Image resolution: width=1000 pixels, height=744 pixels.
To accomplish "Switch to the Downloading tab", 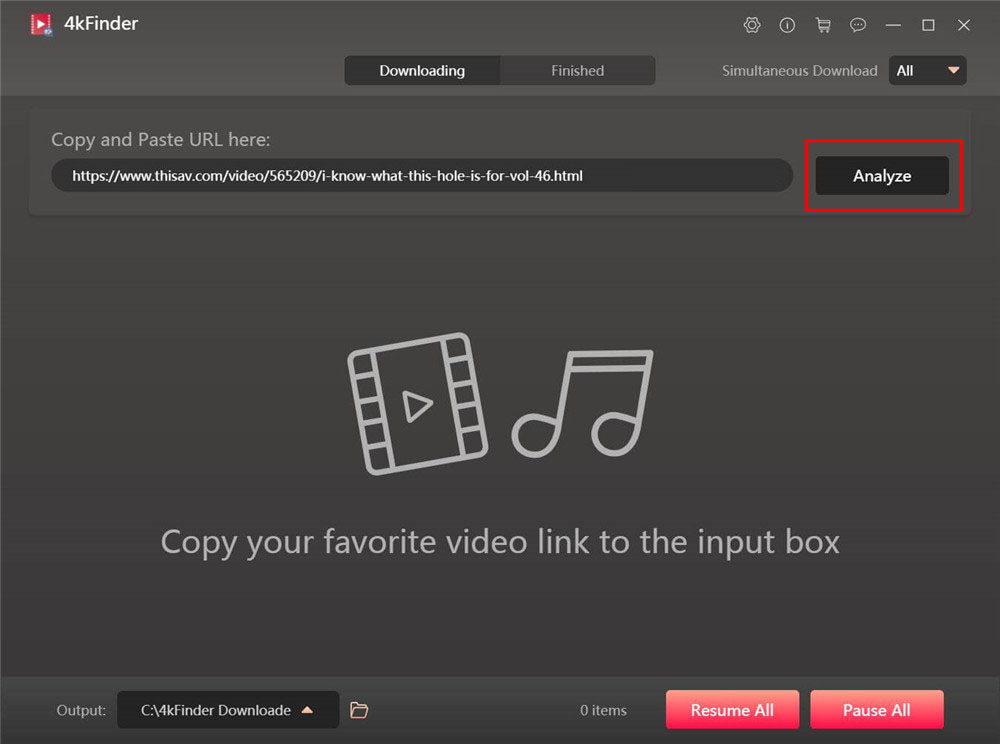I will pyautogui.click(x=422, y=71).
